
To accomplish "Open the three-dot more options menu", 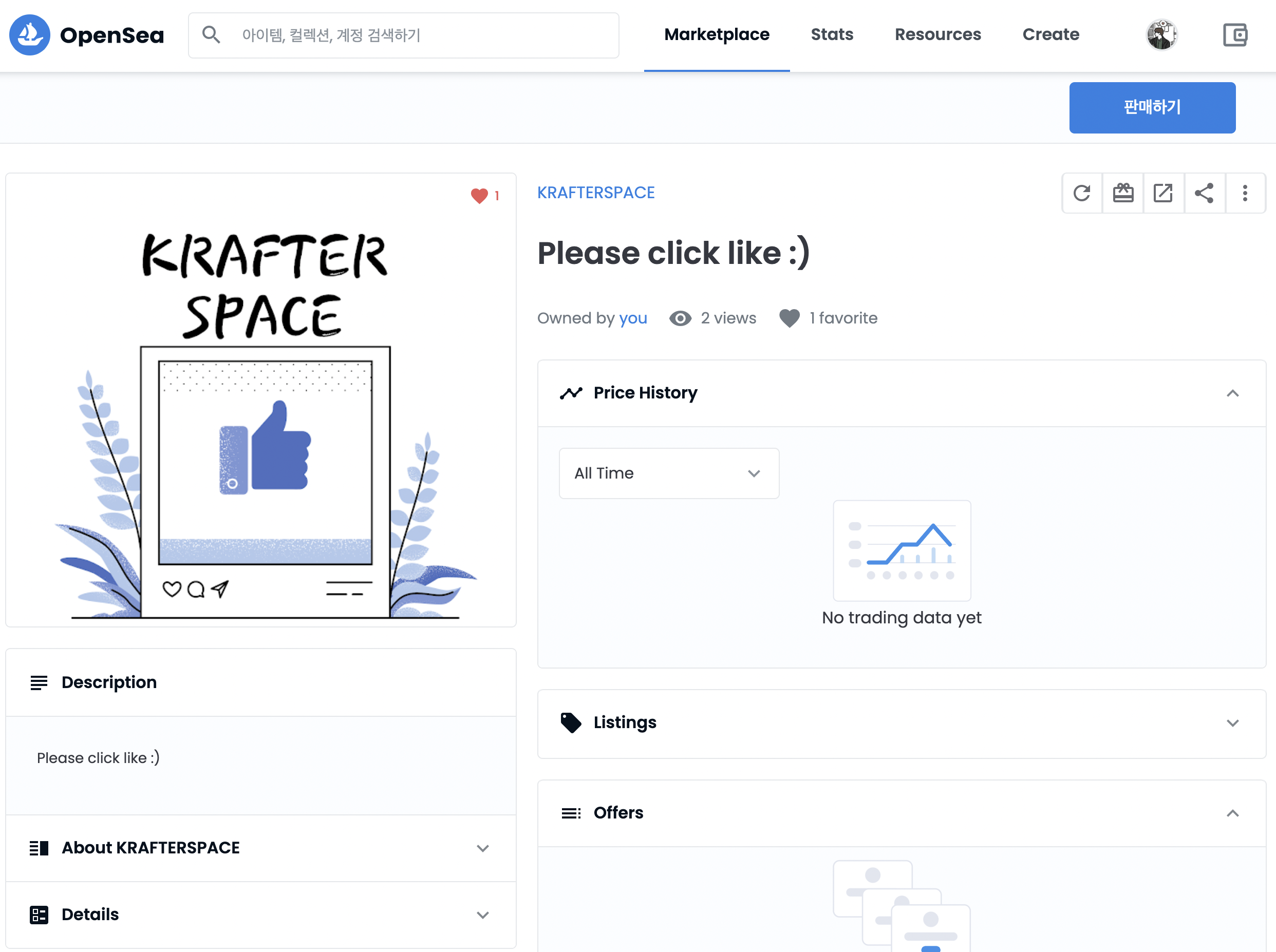I will 1245,193.
